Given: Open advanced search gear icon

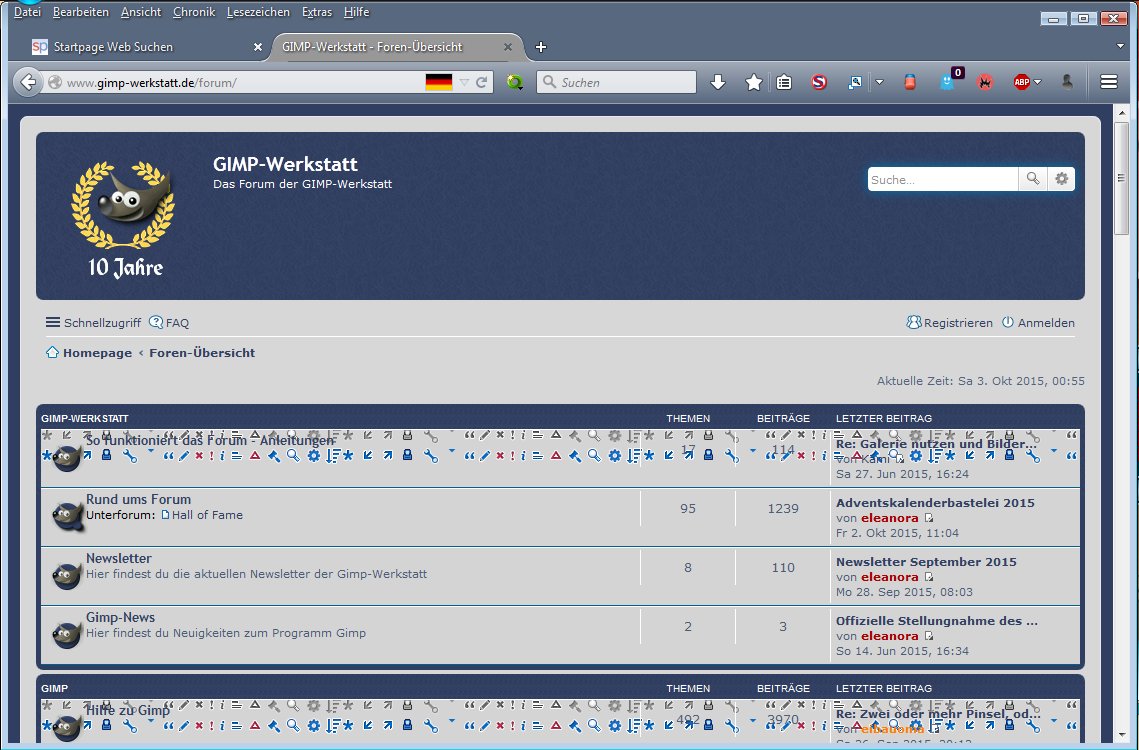Looking at the screenshot, I should tap(1061, 179).
